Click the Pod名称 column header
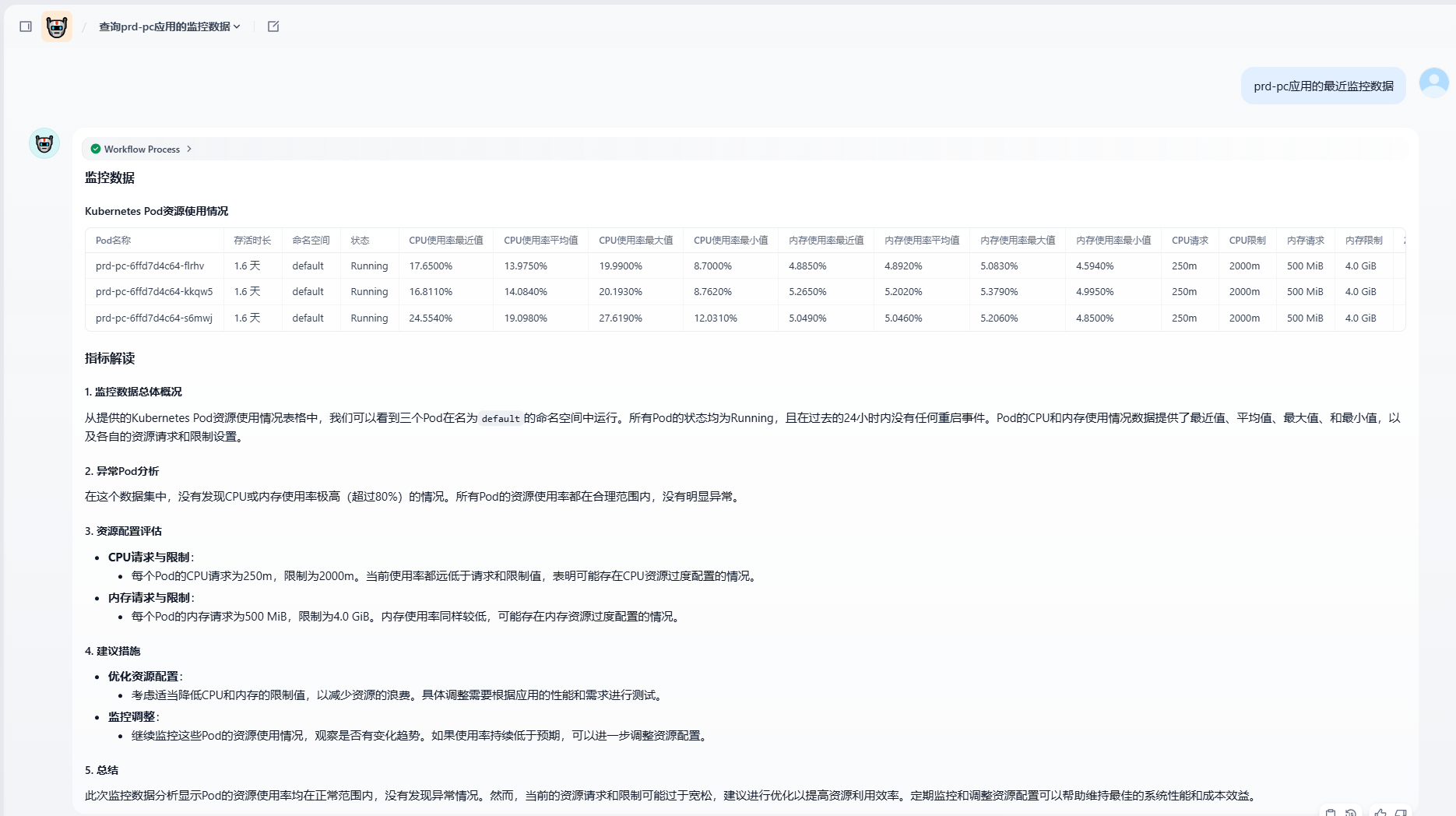The width and height of the screenshot is (1456, 816). 114,241
